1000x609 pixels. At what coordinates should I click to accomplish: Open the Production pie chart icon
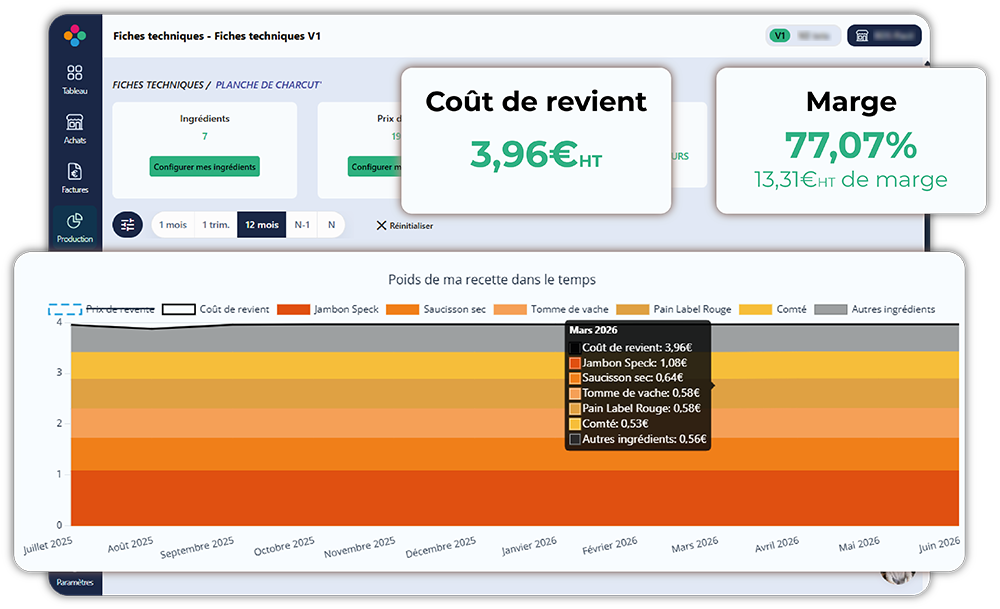[x=75, y=221]
